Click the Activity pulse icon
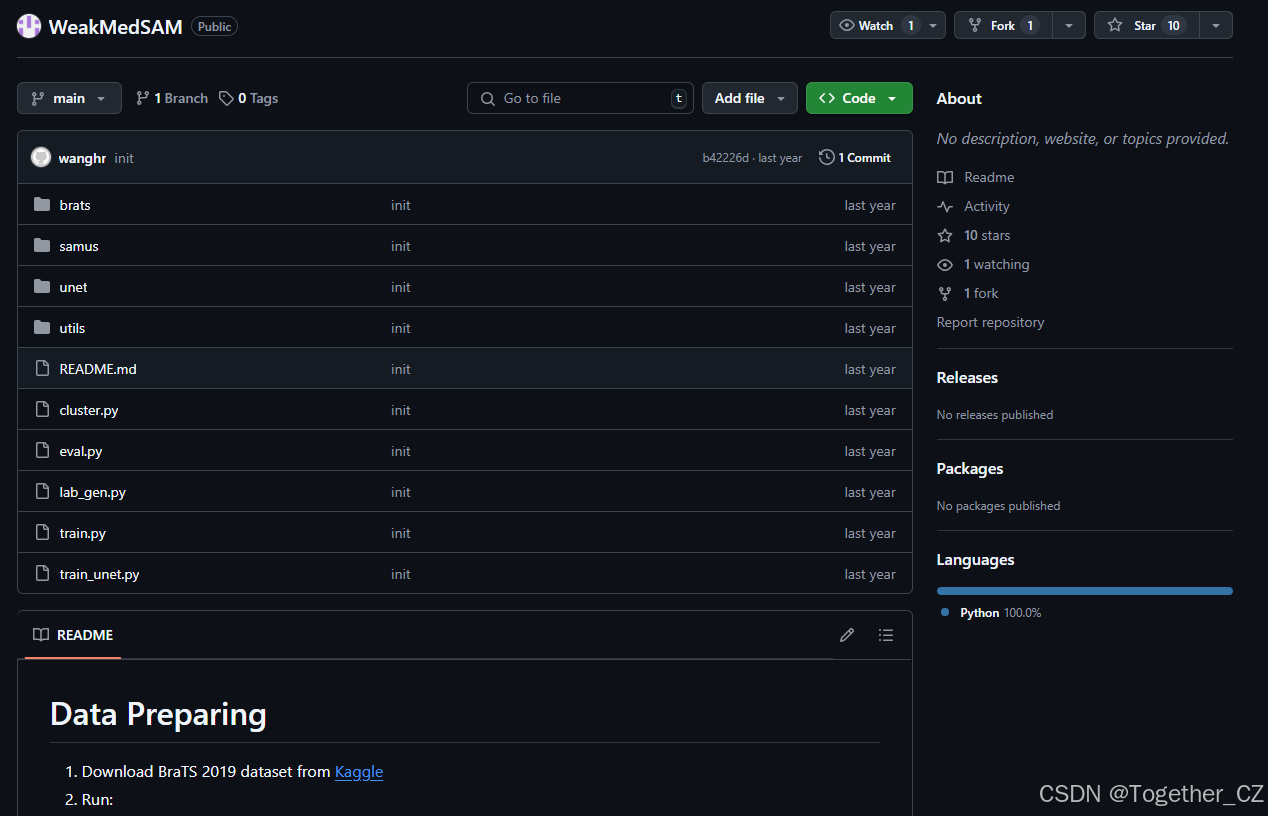The image size is (1268, 816). [x=945, y=206]
